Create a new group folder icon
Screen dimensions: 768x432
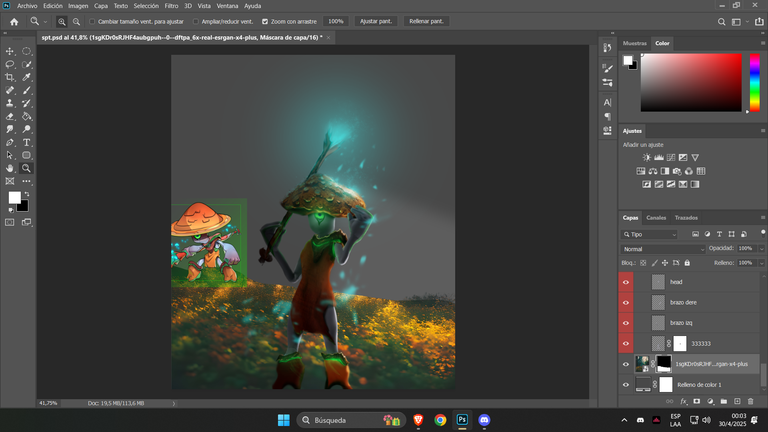click(x=724, y=401)
